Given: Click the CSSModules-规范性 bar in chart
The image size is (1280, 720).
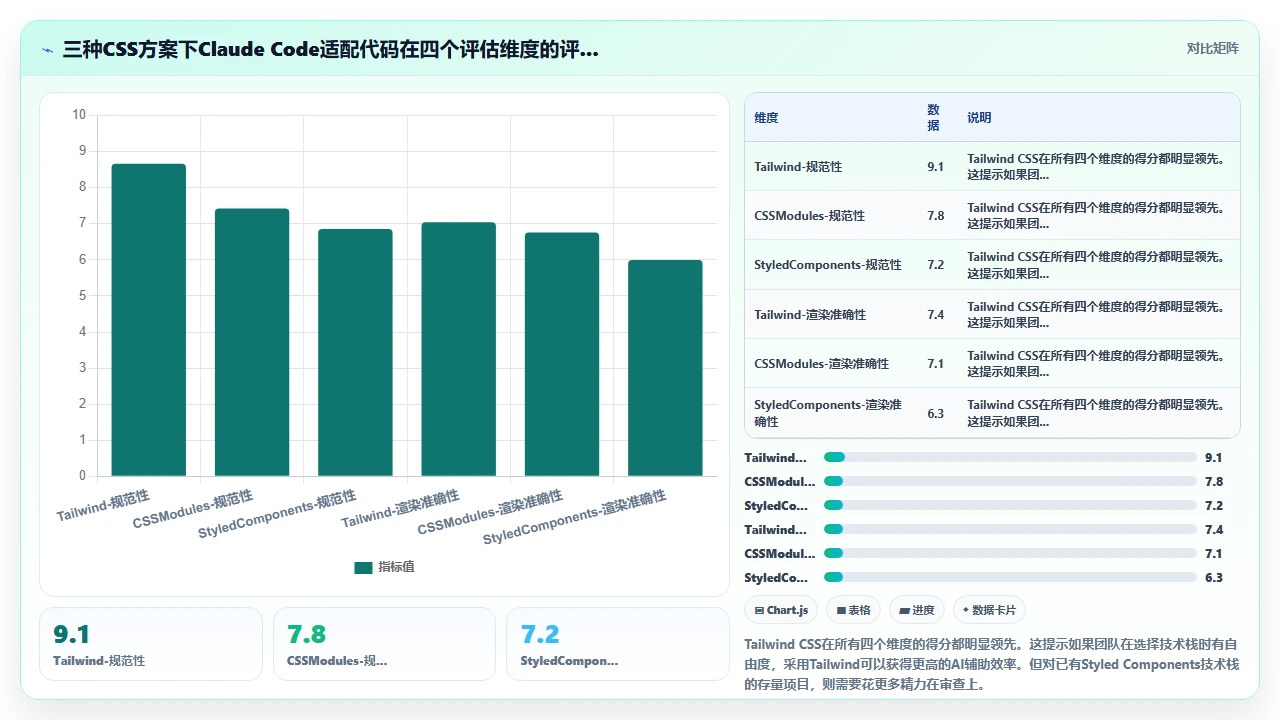Looking at the screenshot, I should pos(252,342).
